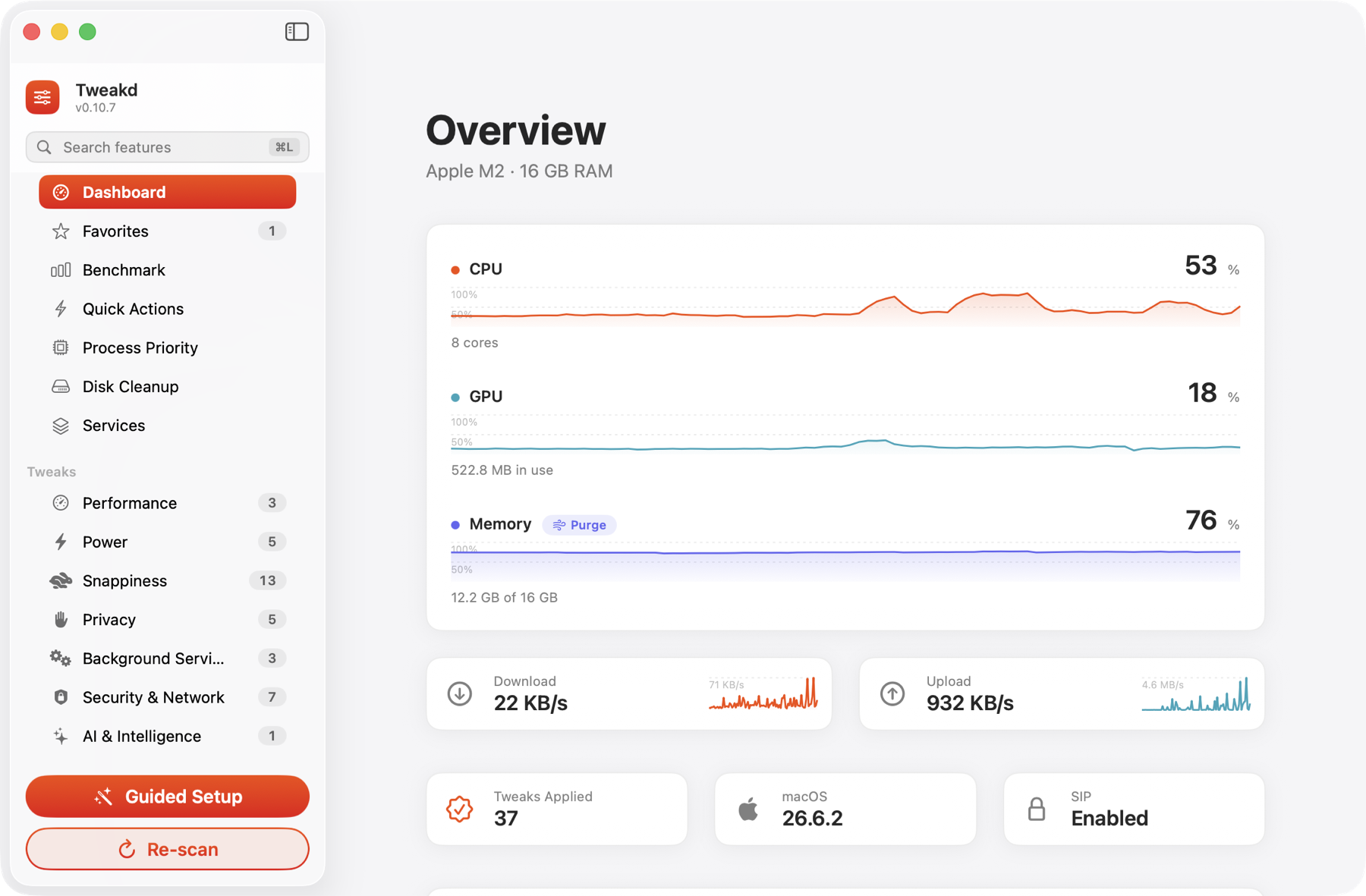
Task: Click the Tweaks Applied checkmark seal icon
Action: (x=460, y=809)
